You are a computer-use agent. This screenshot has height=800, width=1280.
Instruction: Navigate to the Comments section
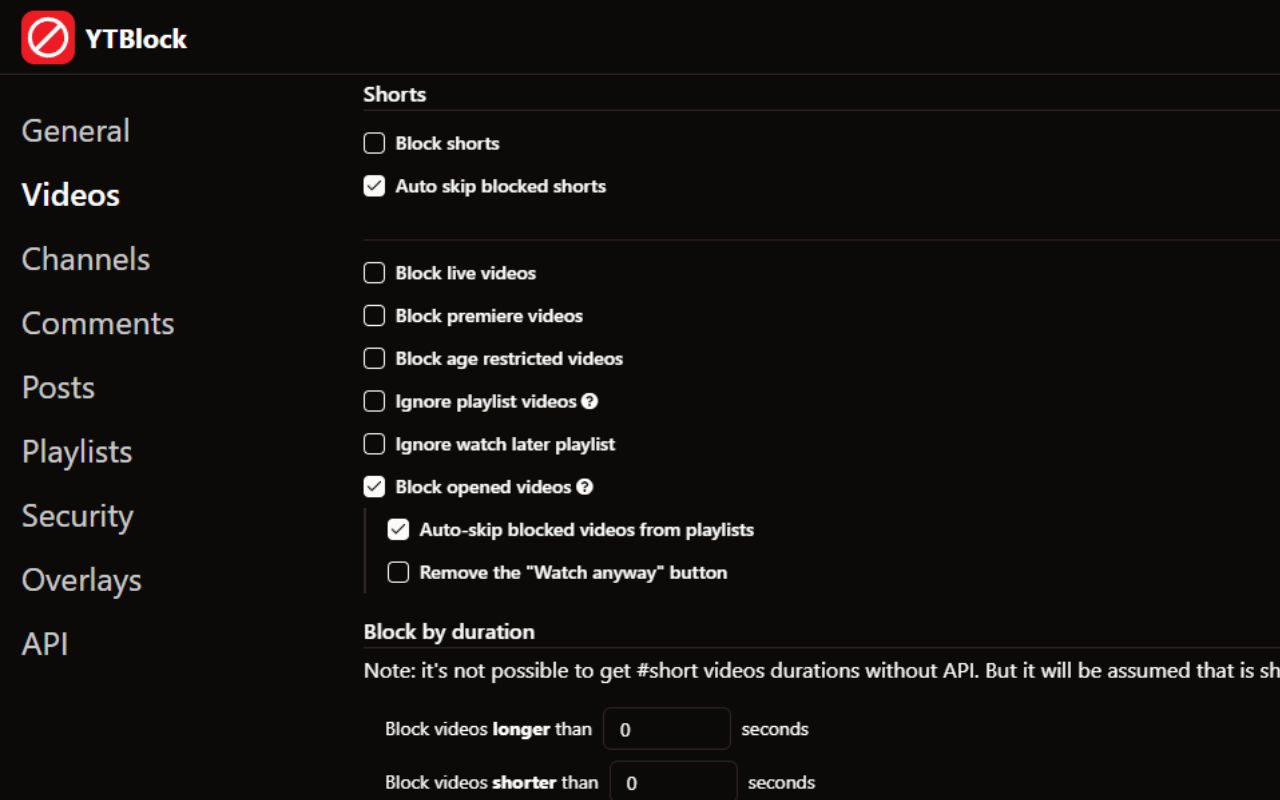(97, 323)
